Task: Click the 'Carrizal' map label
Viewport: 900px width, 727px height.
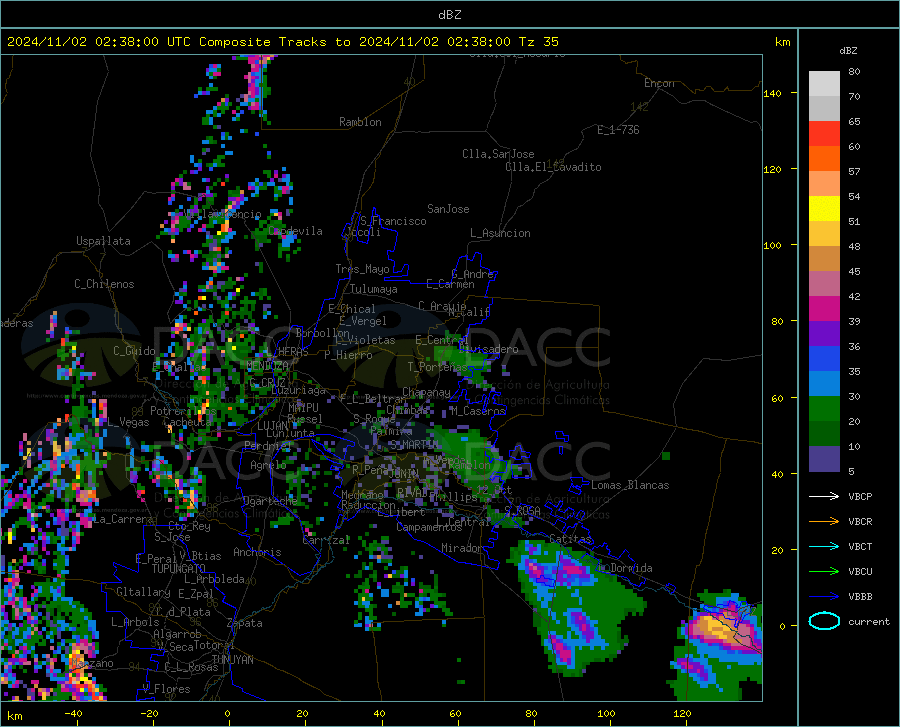Action: coord(326,540)
